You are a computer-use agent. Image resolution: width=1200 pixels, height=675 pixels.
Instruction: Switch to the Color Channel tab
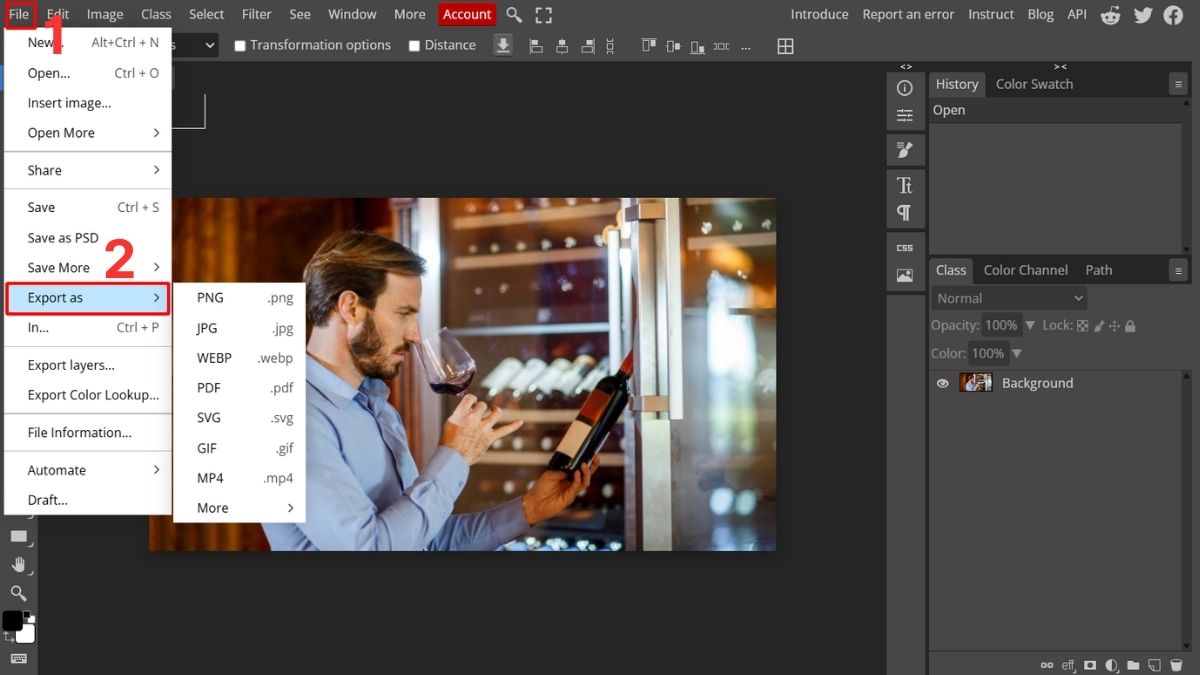coord(1025,270)
